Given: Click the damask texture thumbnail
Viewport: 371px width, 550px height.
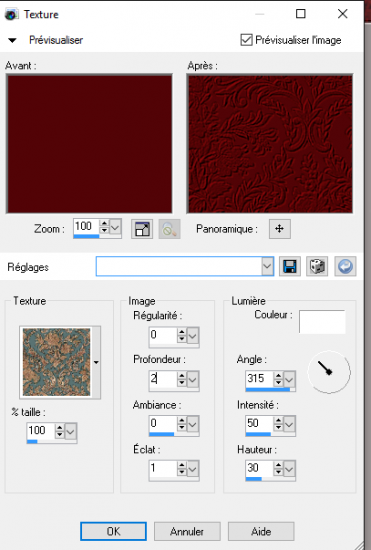Looking at the screenshot, I should click(56, 362).
